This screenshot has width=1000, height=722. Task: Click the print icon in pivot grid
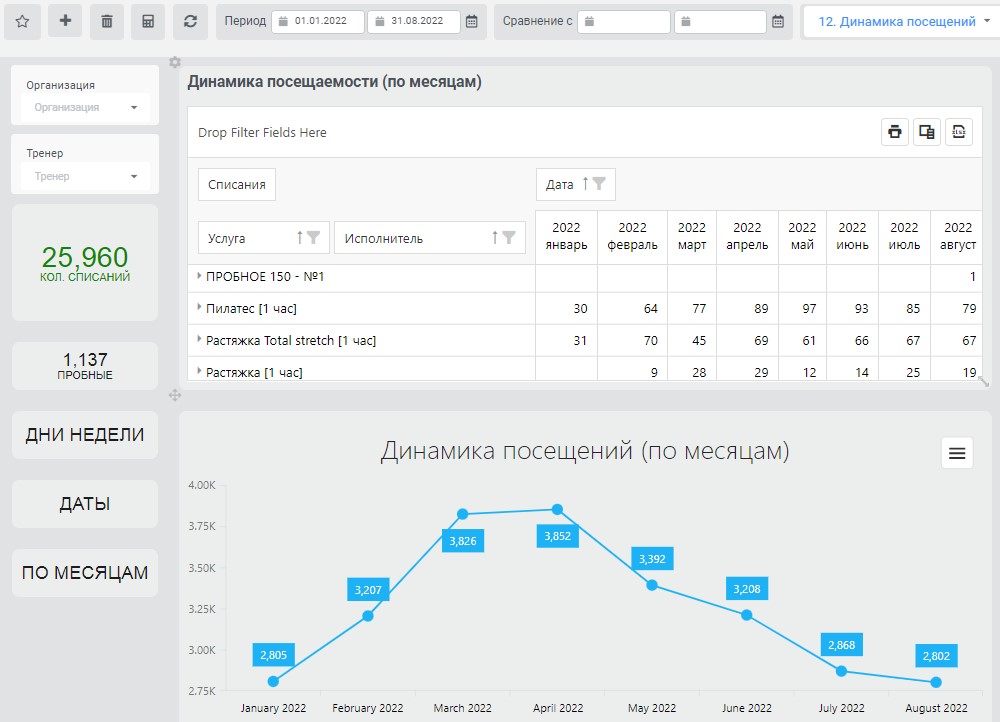895,132
